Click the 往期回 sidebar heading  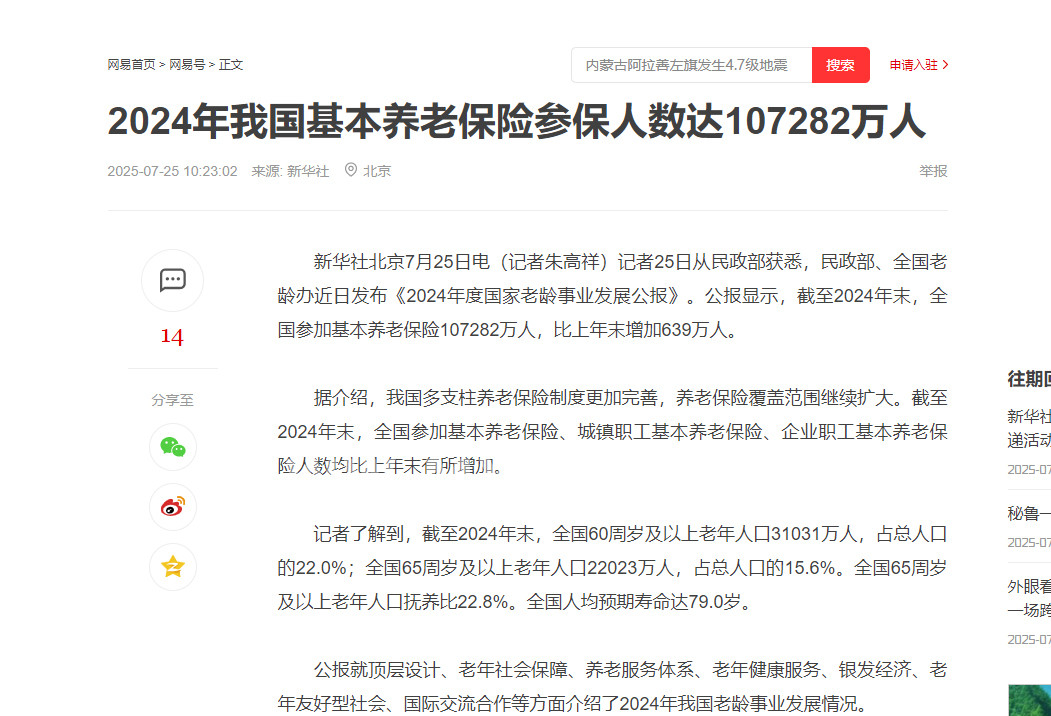(x=1029, y=379)
